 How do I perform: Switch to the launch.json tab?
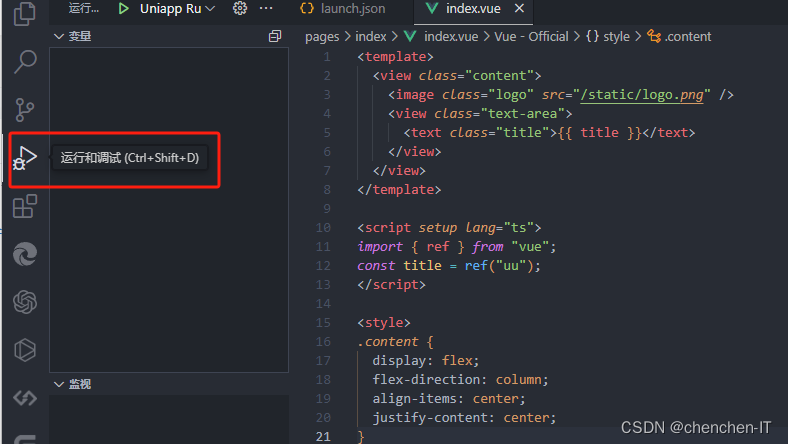pos(343,9)
